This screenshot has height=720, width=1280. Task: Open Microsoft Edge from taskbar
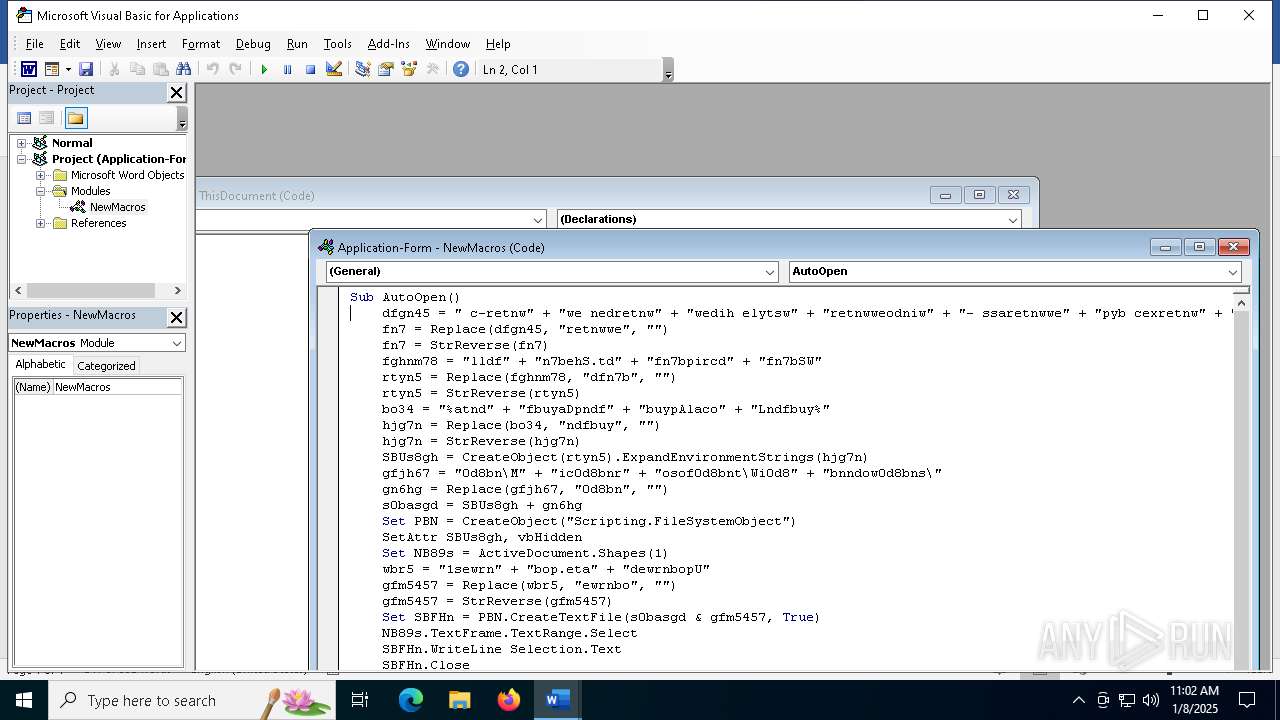coord(411,700)
